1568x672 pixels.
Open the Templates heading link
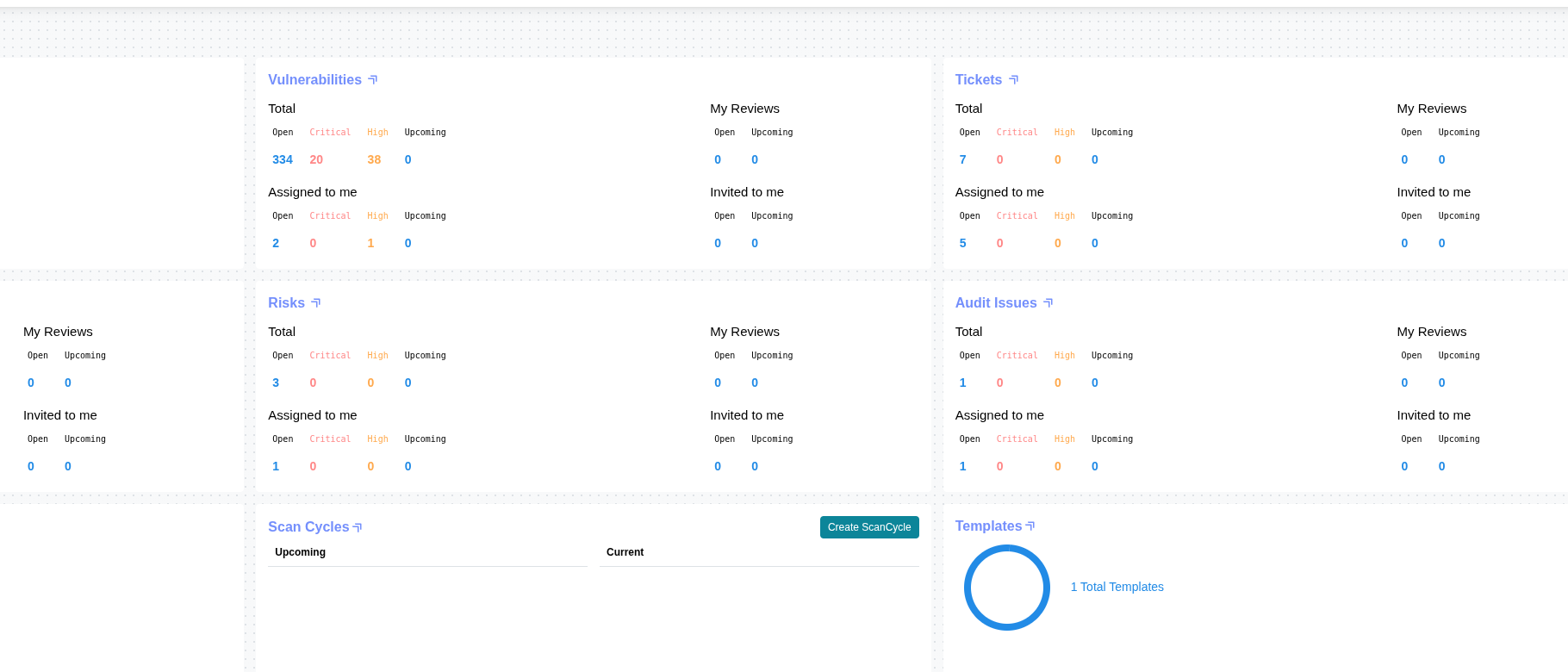[x=988, y=526]
